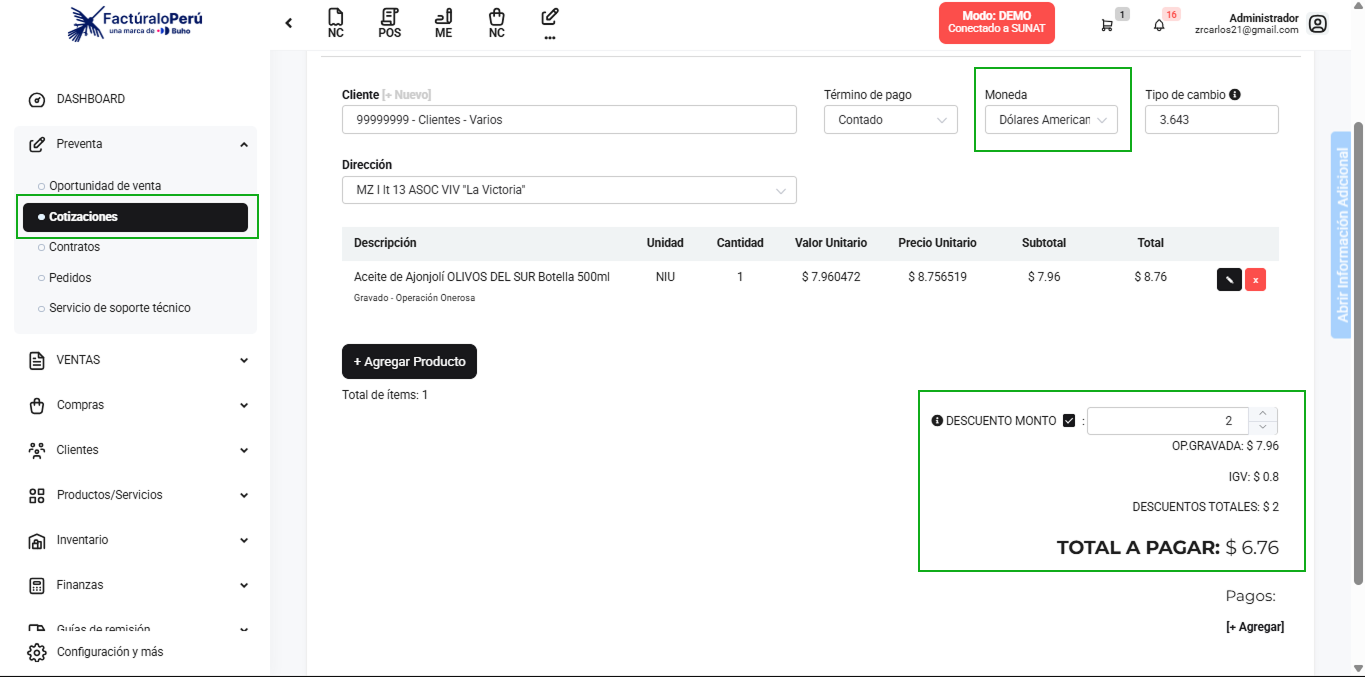The height and width of the screenshot is (677, 1365).
Task: Click the Agregar Producto button
Action: click(409, 362)
